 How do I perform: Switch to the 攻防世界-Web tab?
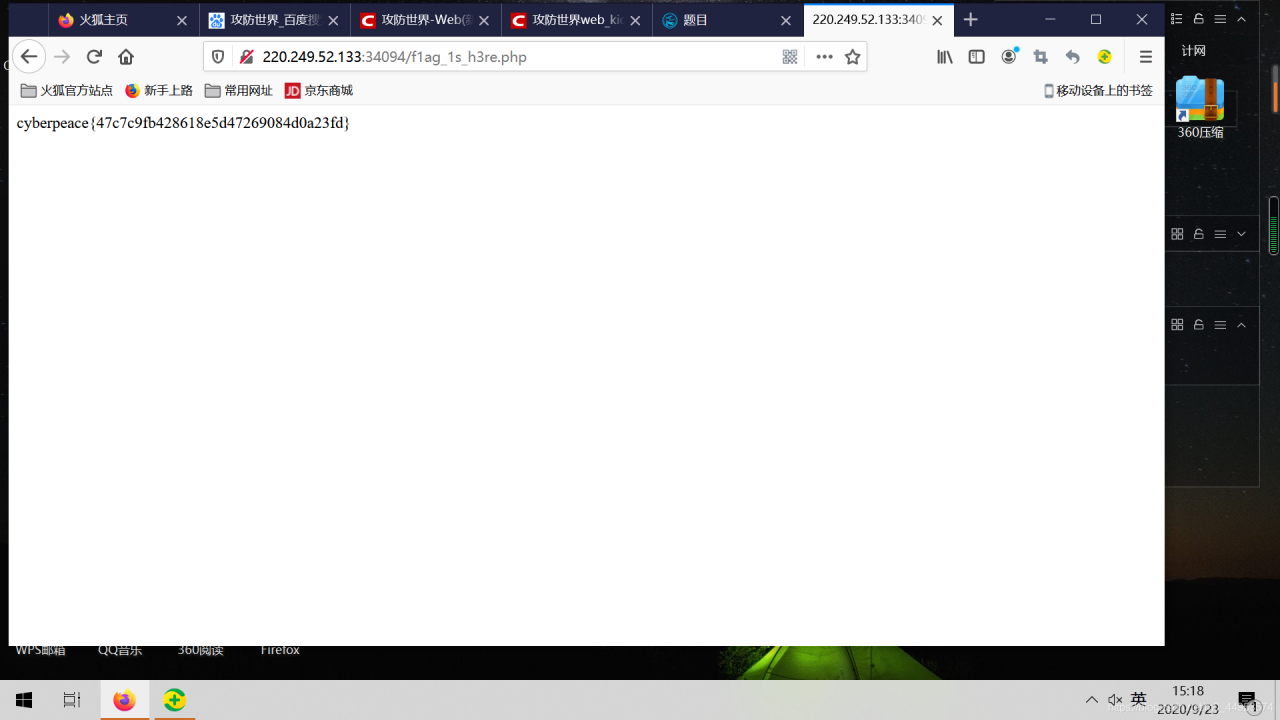[424, 20]
